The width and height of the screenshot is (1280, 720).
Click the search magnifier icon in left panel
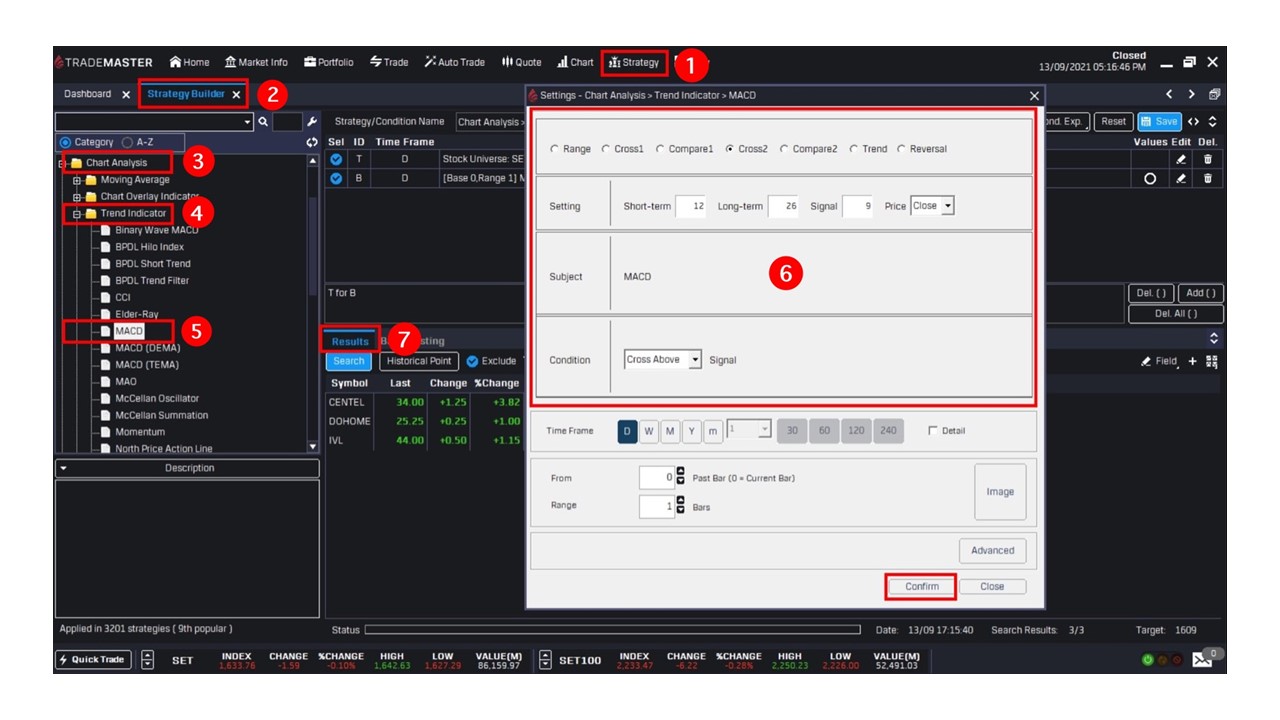point(263,122)
